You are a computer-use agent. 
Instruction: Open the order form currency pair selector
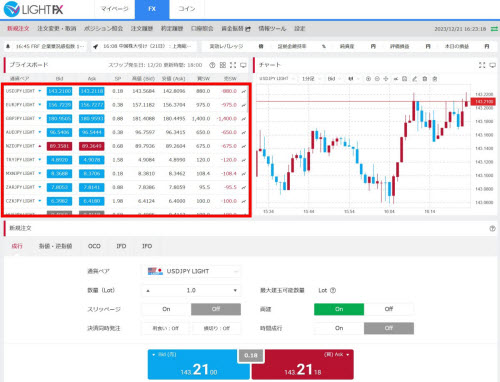pos(191,271)
